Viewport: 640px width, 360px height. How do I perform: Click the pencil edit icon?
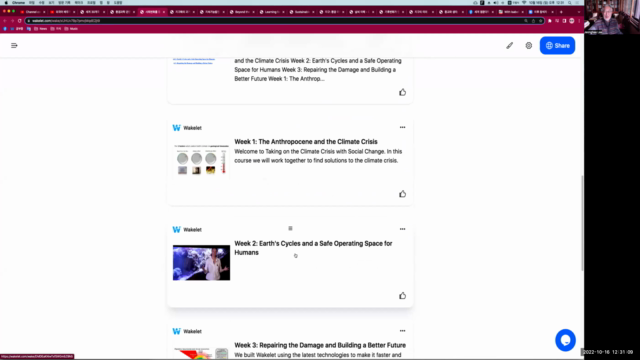tap(509, 45)
